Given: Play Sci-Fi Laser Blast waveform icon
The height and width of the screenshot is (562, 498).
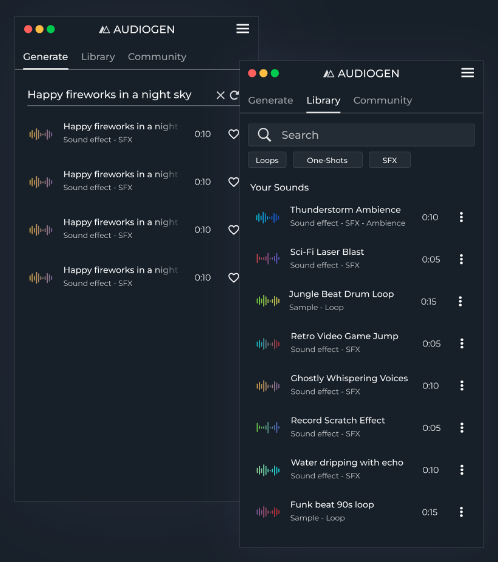Looking at the screenshot, I should coord(267,258).
